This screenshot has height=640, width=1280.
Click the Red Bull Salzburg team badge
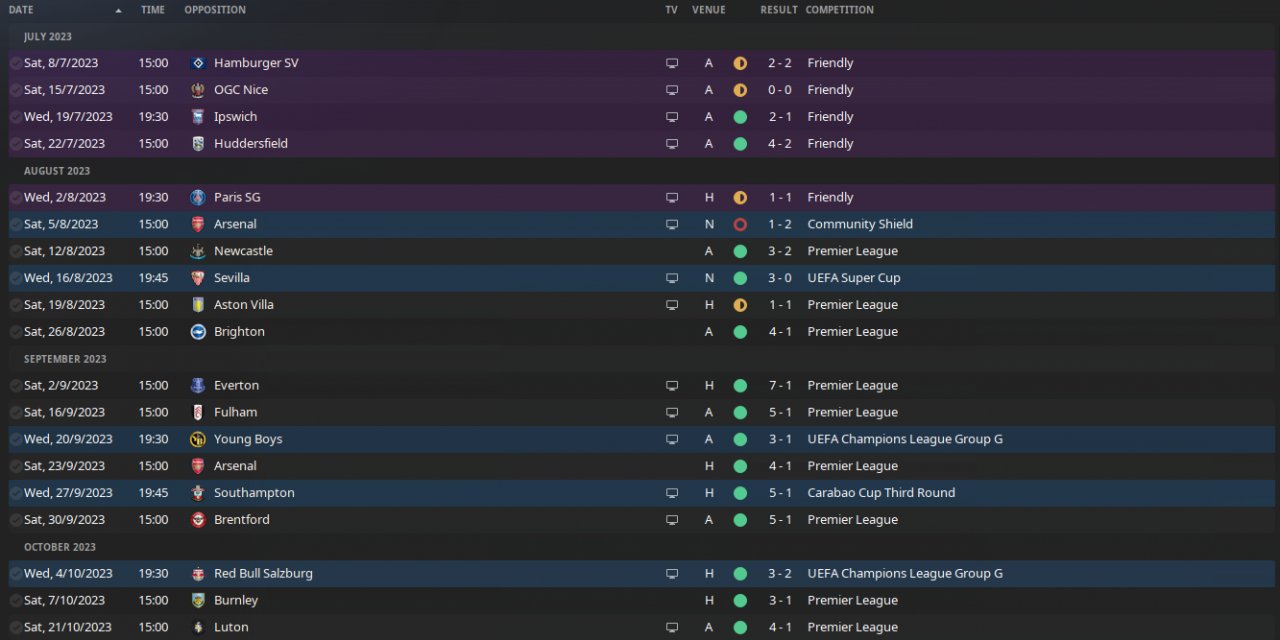point(198,574)
